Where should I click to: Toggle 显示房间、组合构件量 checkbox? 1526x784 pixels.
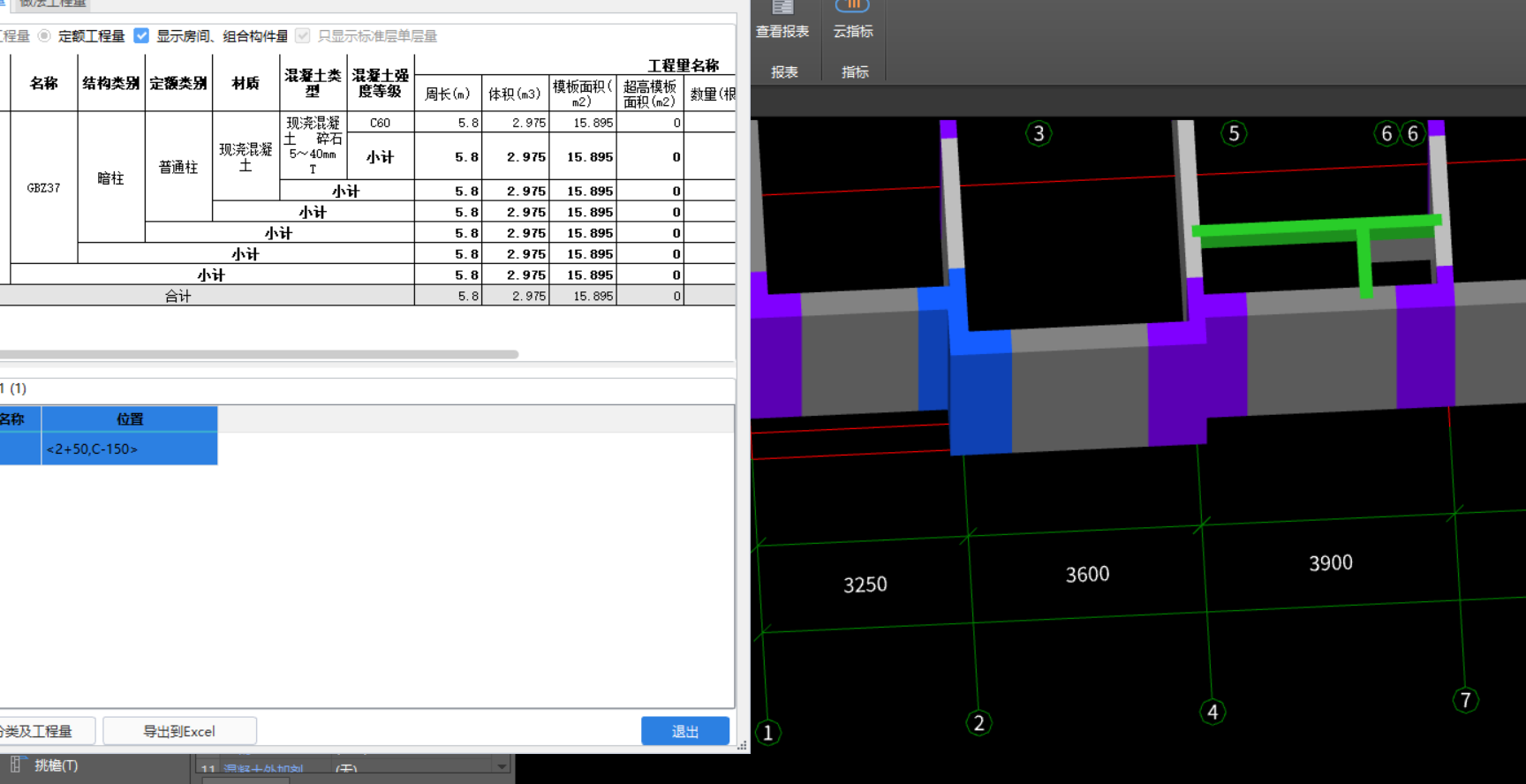pos(141,36)
